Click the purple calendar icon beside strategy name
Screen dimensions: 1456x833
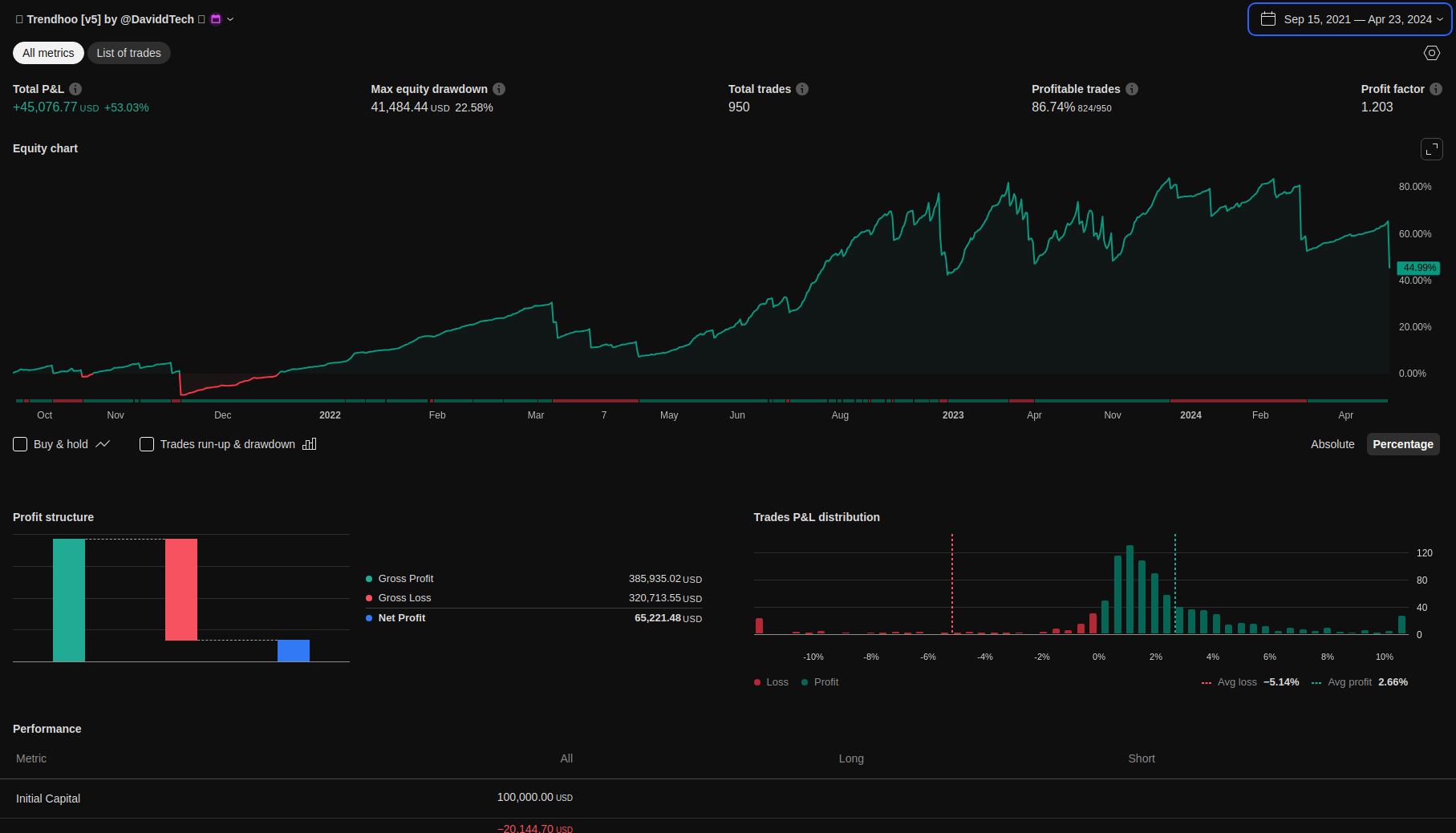tap(215, 19)
